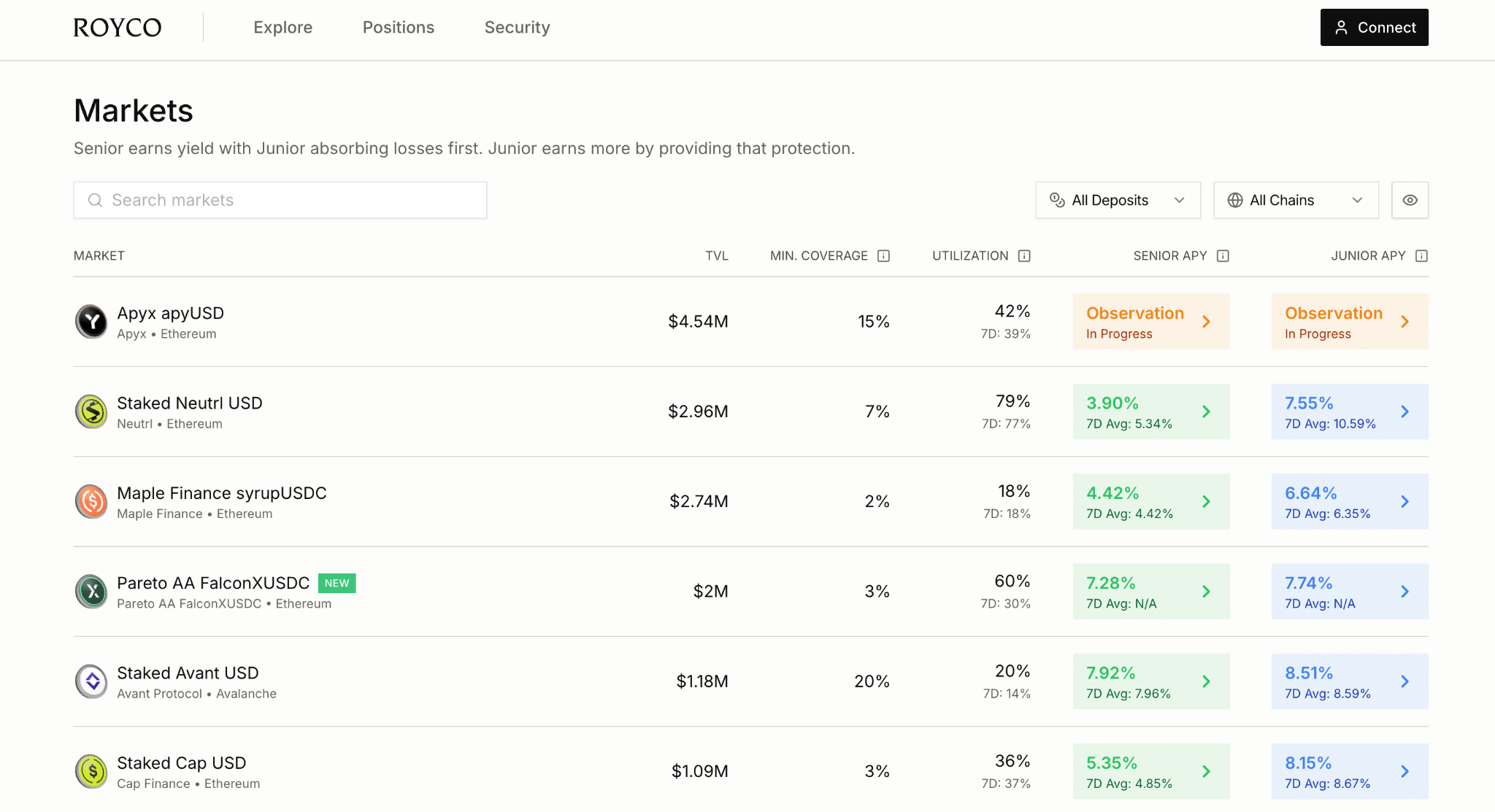Go to the Positions page
Viewport: 1495px width, 812px height.
pos(399,28)
